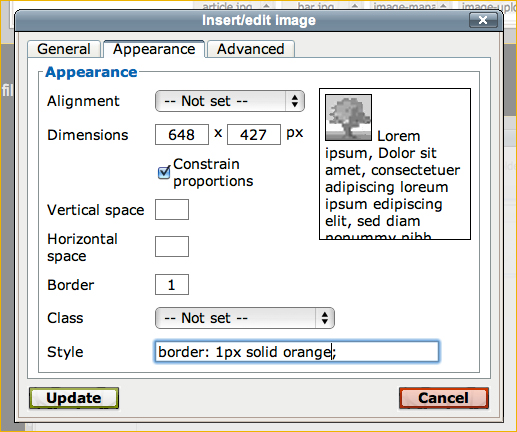
Task: Click the tree image in the preview
Action: (x=348, y=117)
